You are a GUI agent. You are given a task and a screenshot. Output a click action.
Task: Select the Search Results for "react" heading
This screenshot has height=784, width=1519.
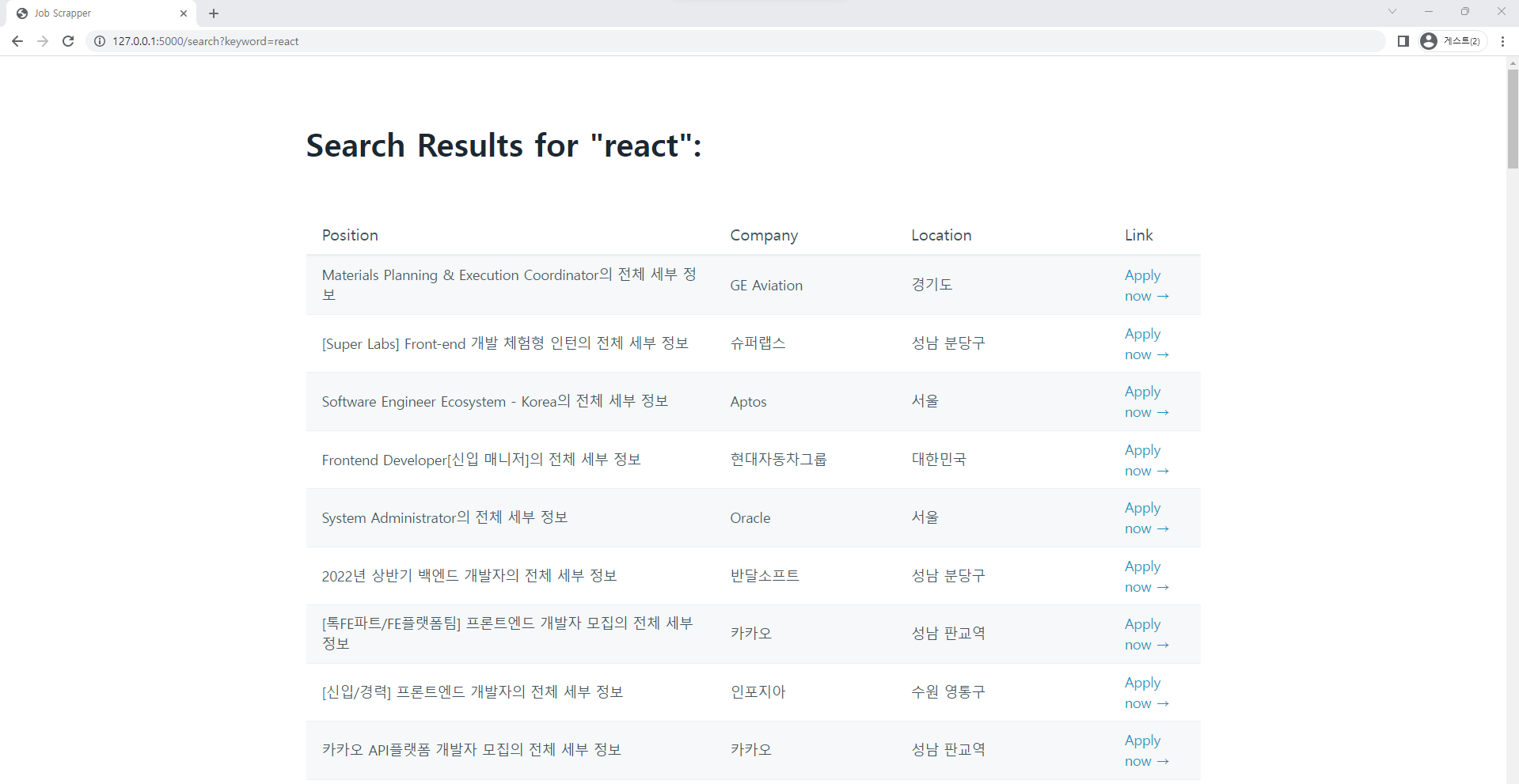tap(503, 146)
